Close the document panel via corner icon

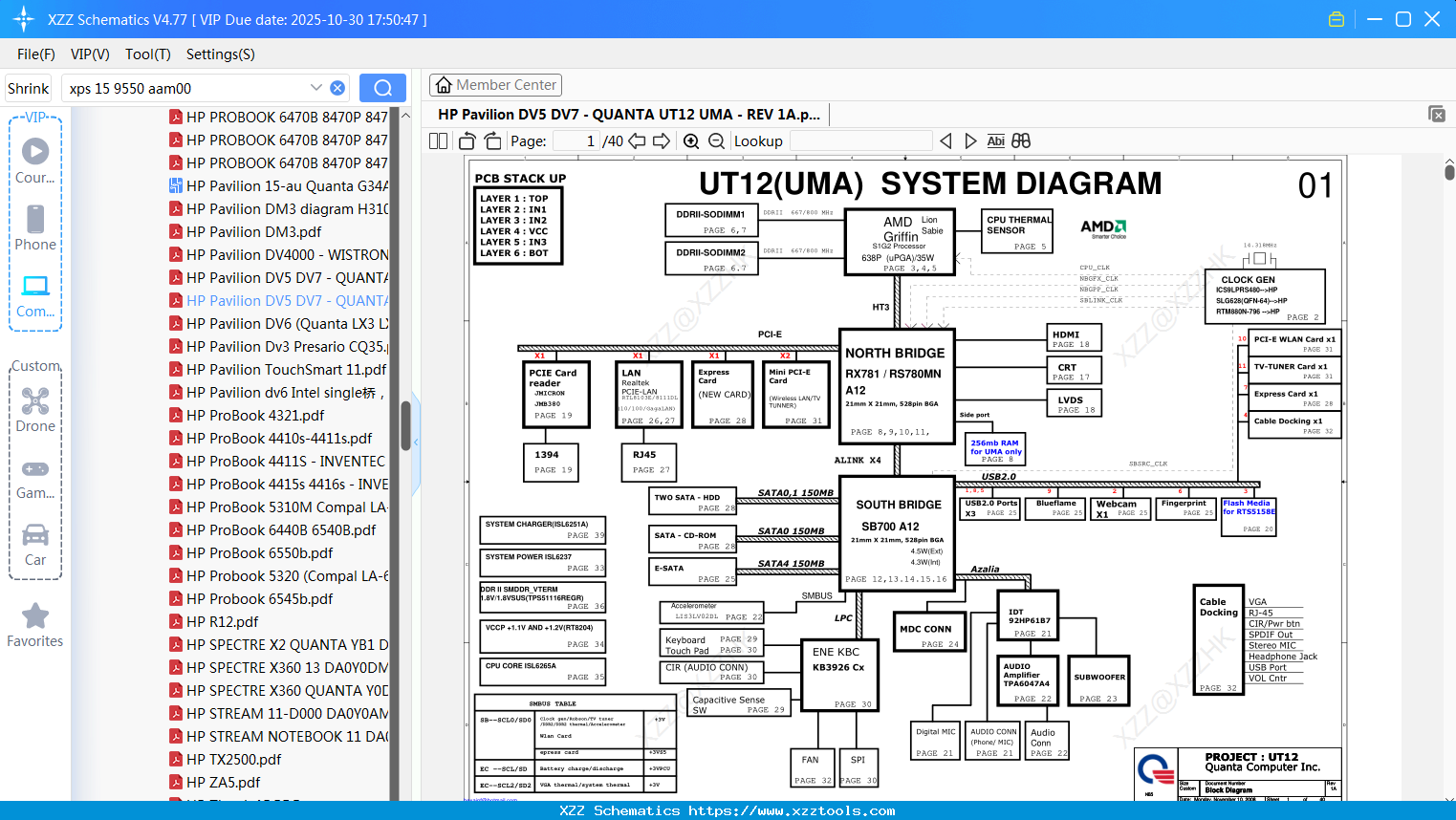(x=1437, y=114)
